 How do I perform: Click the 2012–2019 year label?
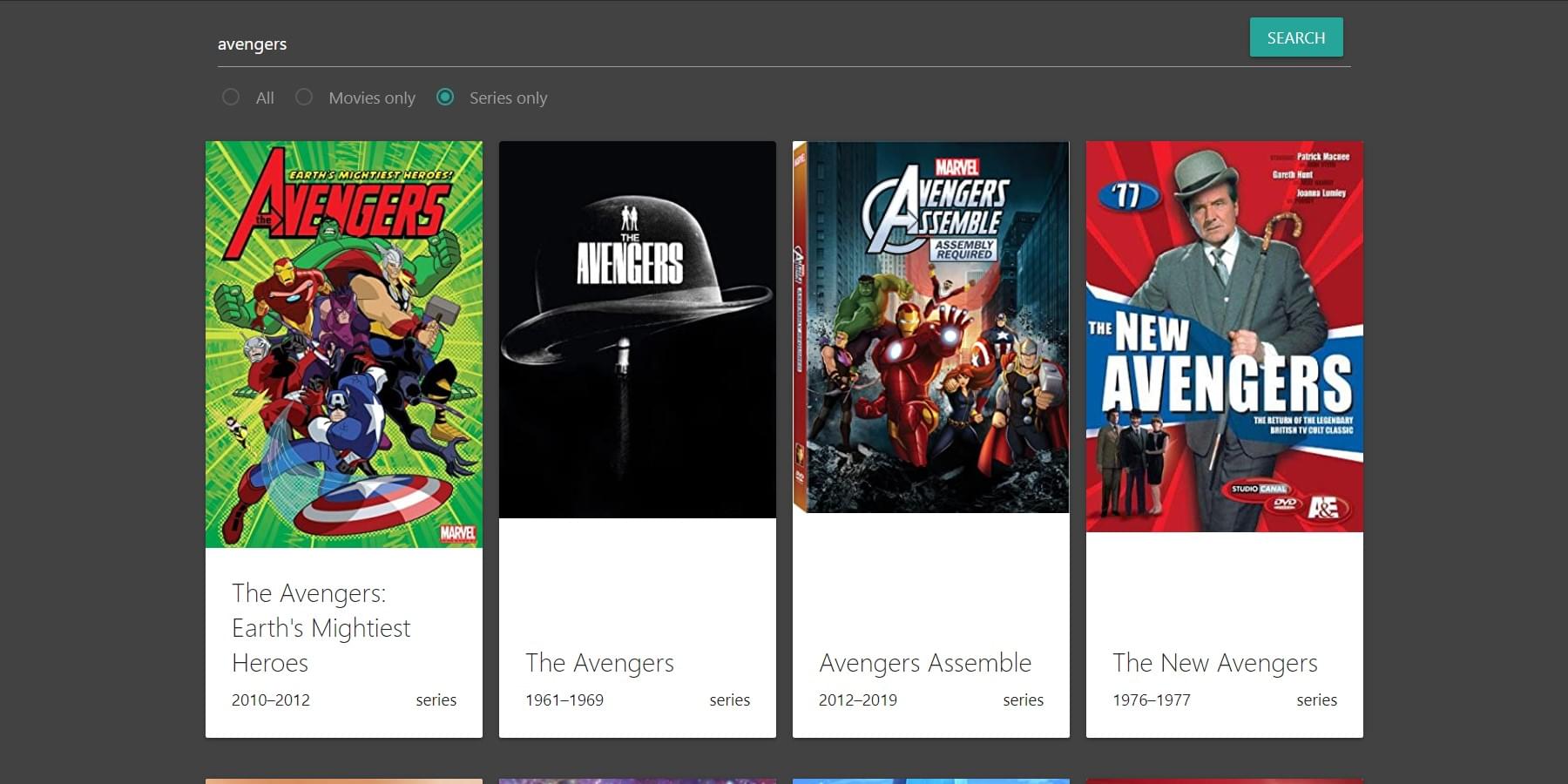[857, 700]
